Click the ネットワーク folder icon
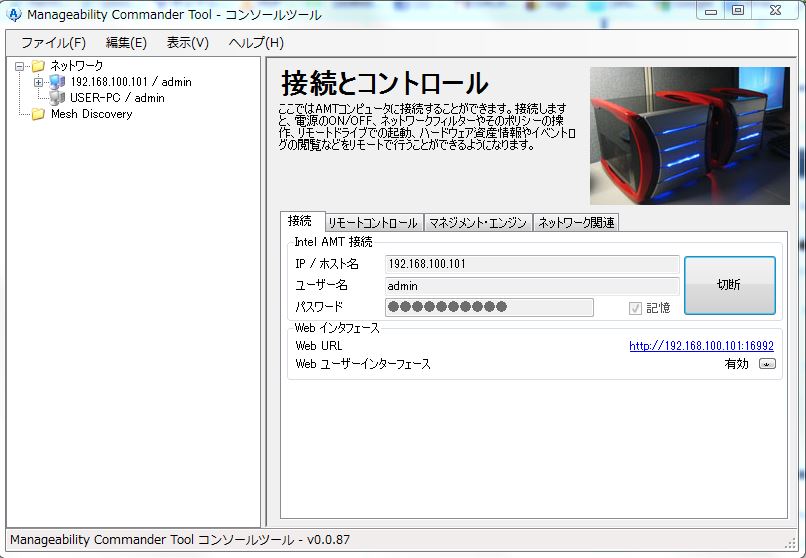 point(38,66)
